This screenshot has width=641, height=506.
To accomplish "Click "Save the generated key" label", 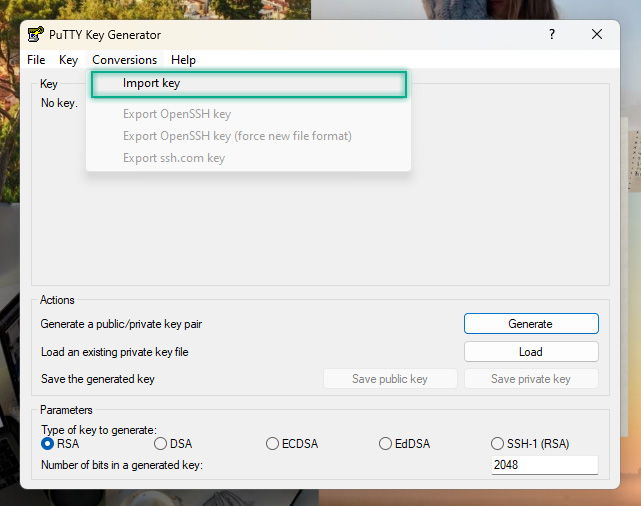I will pyautogui.click(x=98, y=379).
